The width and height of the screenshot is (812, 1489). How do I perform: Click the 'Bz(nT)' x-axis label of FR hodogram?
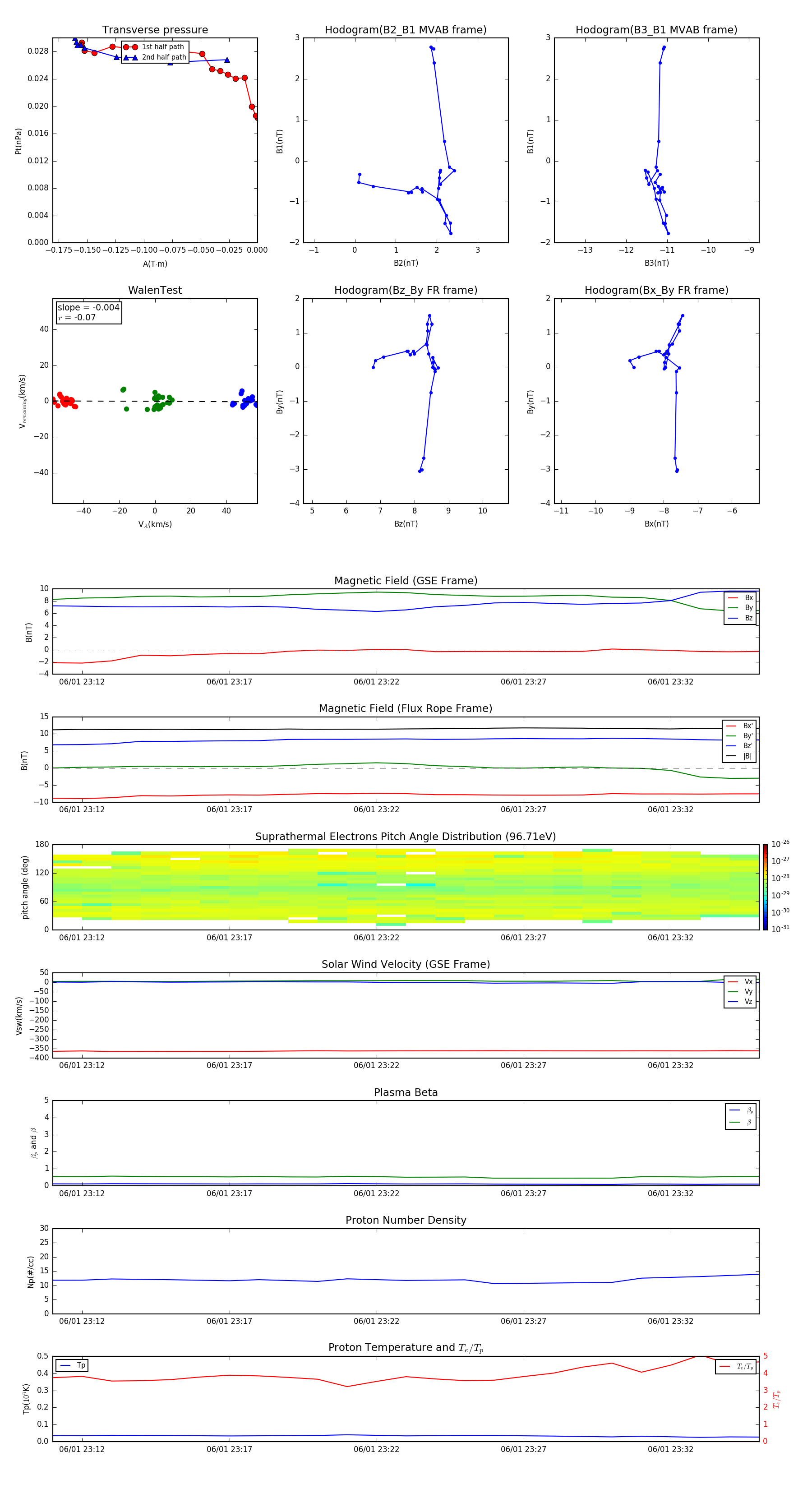pyautogui.click(x=406, y=524)
